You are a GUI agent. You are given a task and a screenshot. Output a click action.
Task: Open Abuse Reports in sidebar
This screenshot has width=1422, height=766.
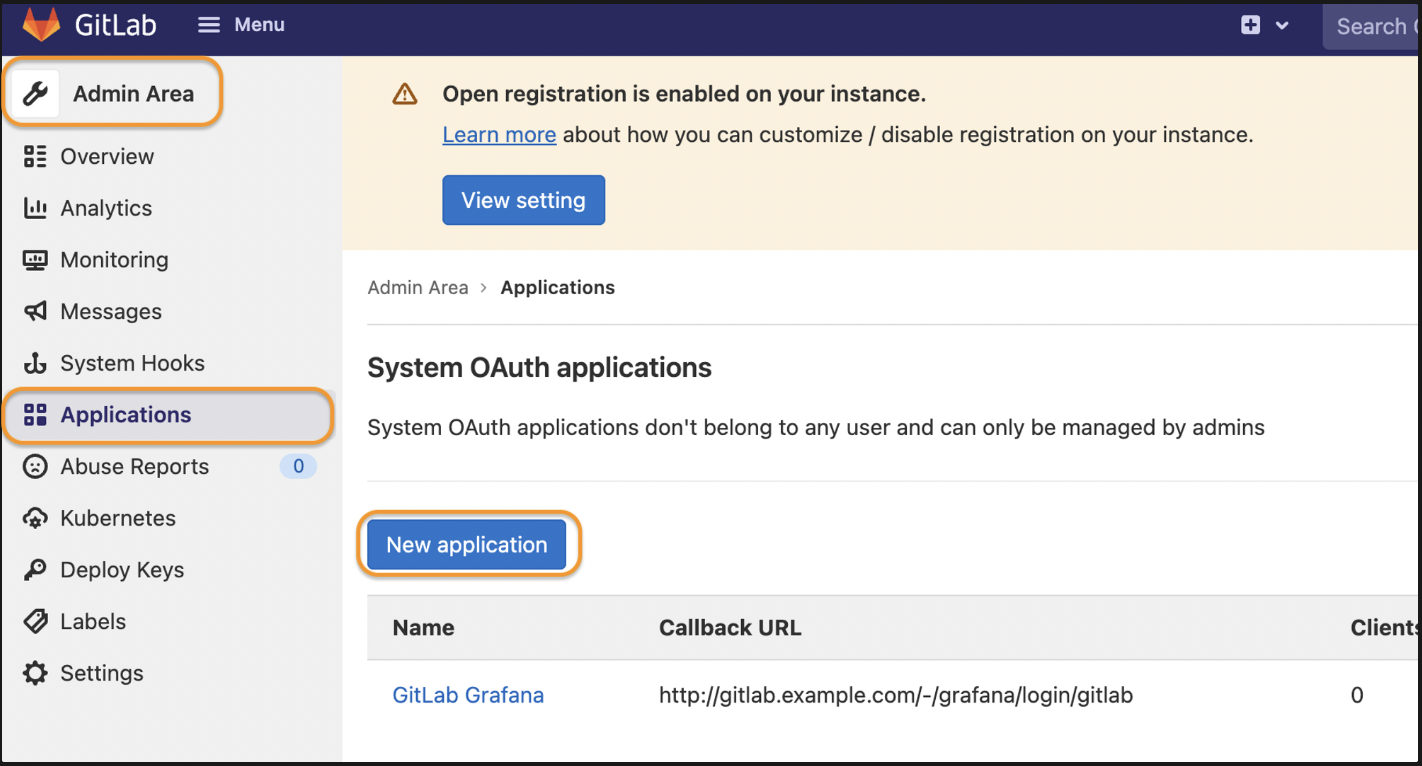coord(134,466)
